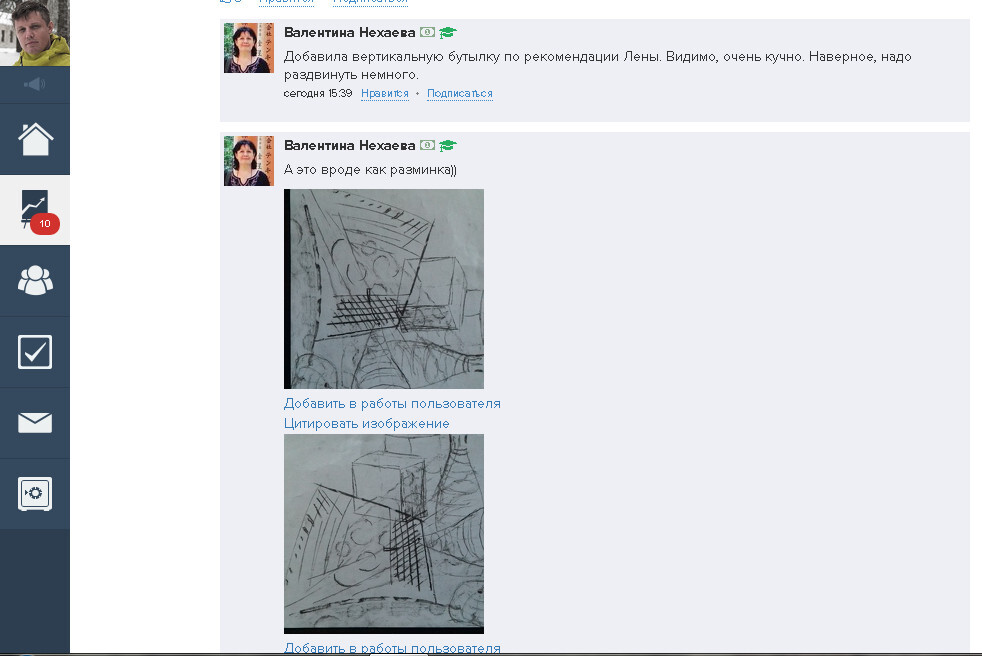
Task: Click Нравится link under first comment
Action: pos(385,93)
